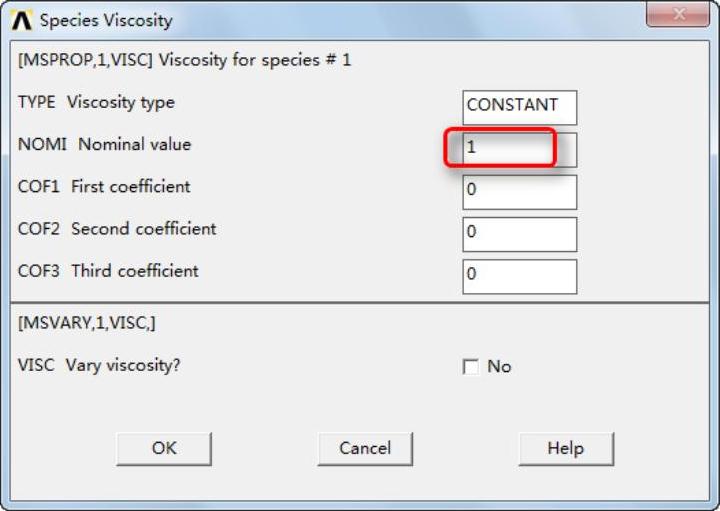
Task: Click the COF1 First coefficient input box
Action: 519,190
